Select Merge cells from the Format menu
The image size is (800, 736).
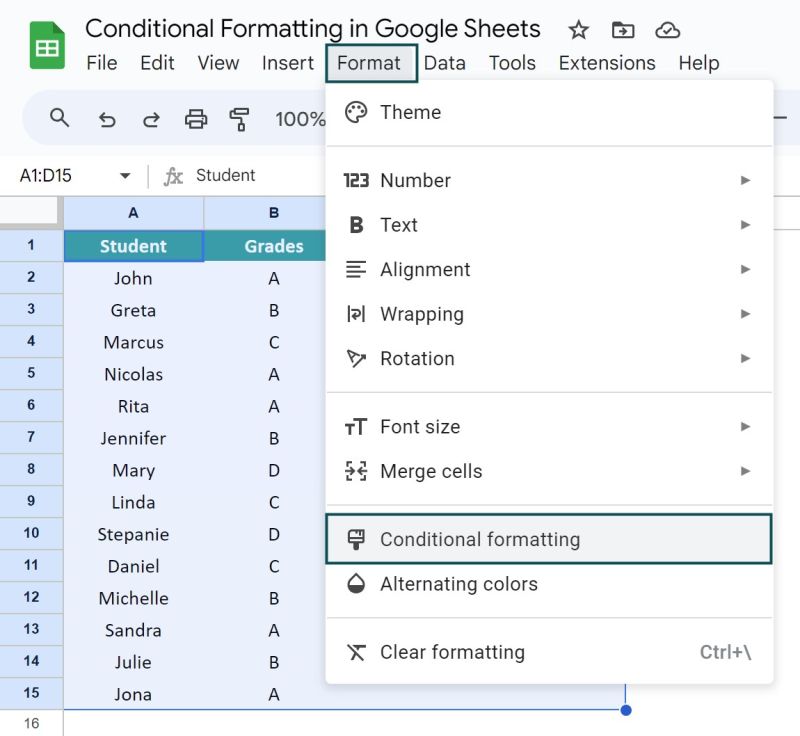pyautogui.click(x=433, y=471)
